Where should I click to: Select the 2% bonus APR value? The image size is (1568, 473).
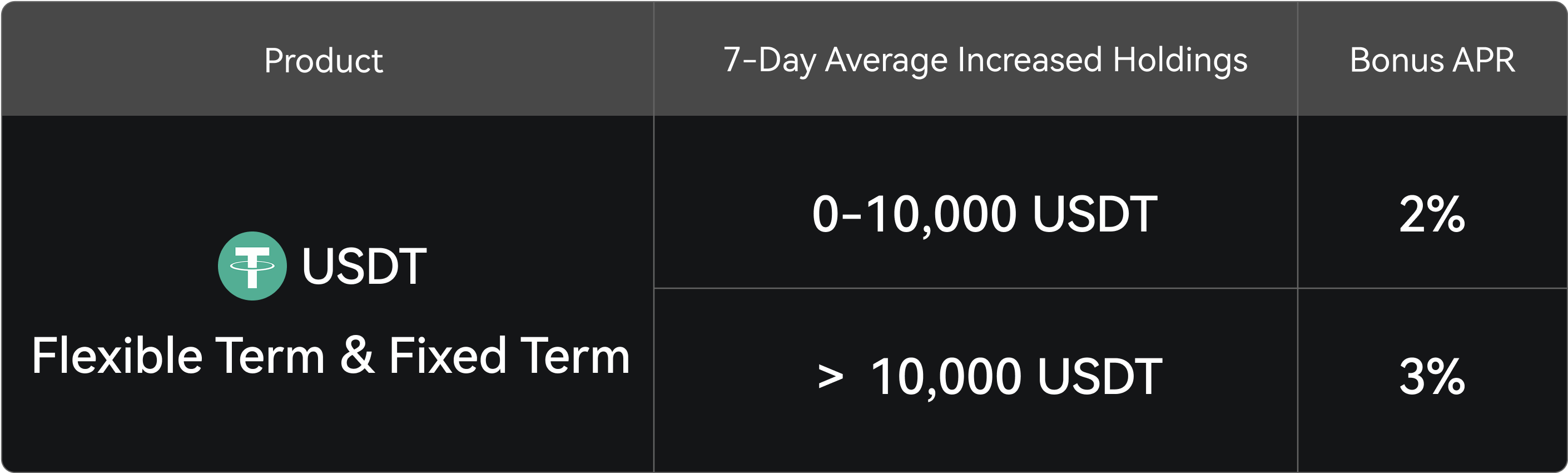click(1432, 215)
